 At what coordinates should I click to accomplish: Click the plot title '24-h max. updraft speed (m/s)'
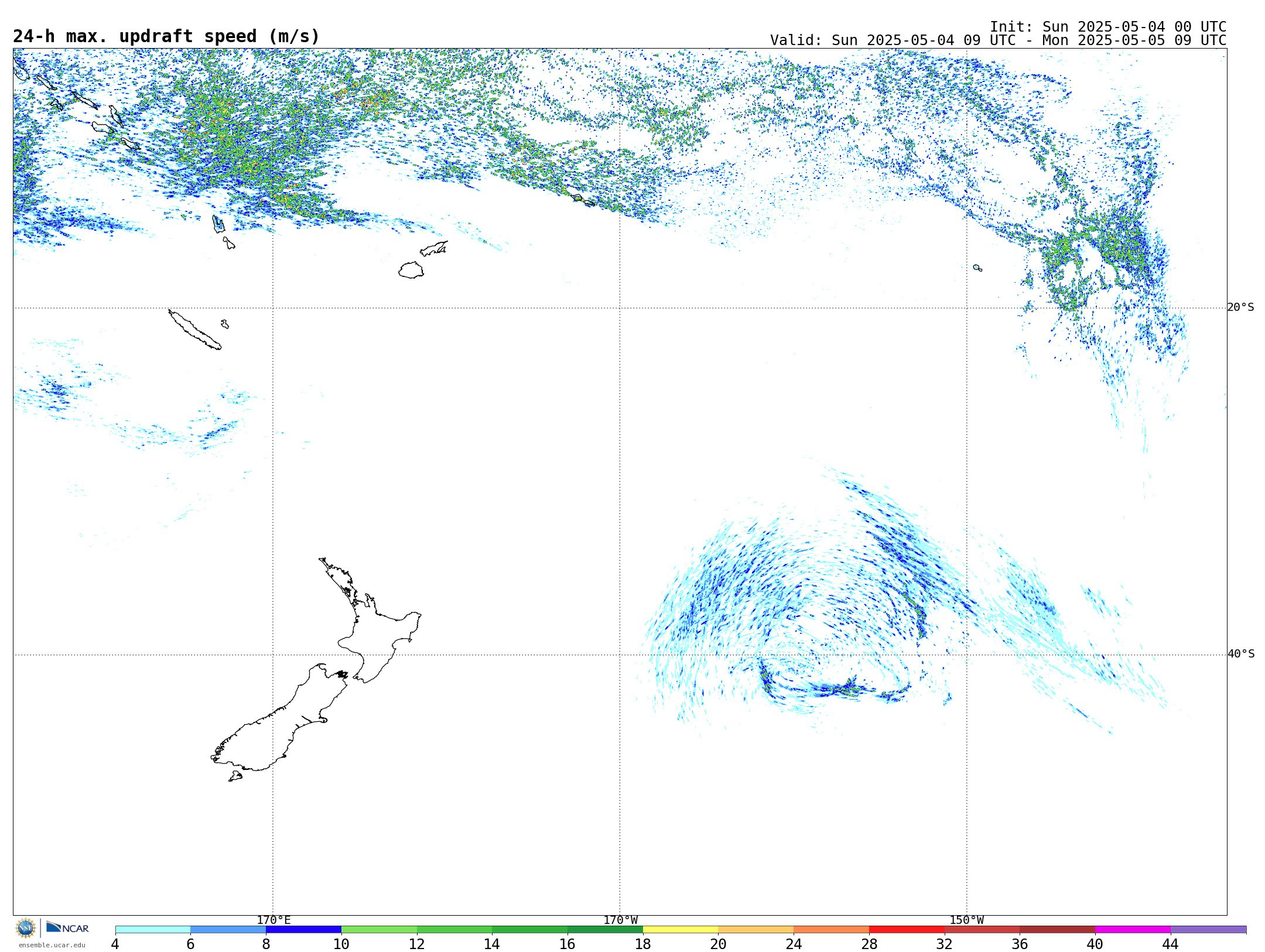click(166, 36)
